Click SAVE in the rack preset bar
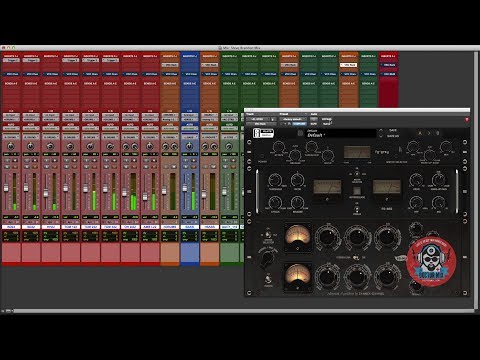 [393, 131]
